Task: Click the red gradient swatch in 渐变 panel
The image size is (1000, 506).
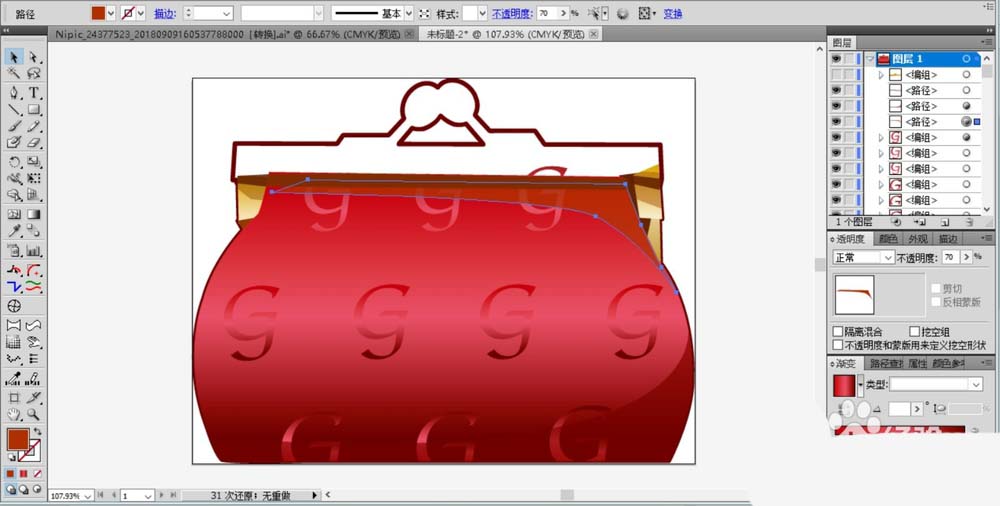Action: click(844, 385)
